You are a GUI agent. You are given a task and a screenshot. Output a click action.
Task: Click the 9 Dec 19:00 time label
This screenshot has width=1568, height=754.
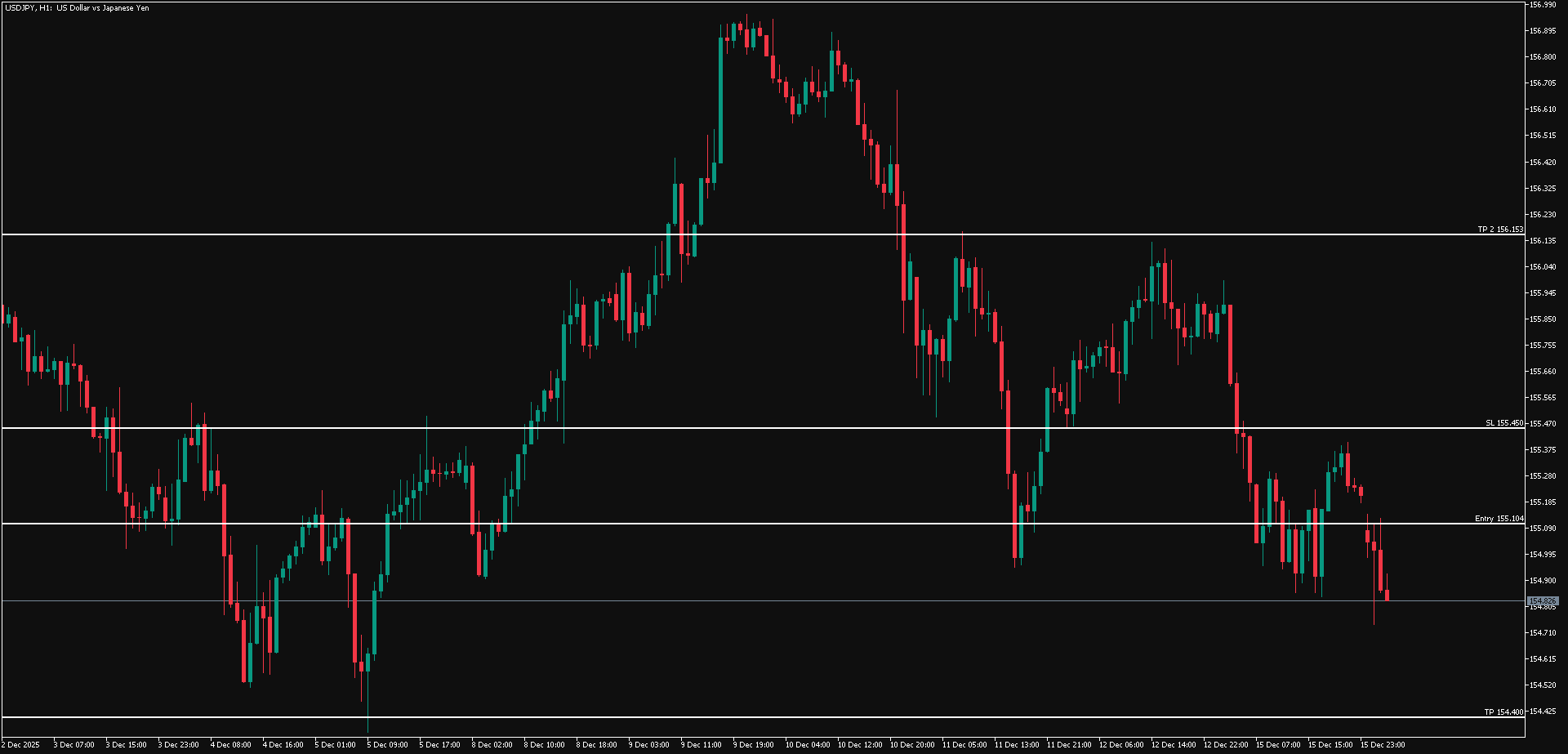coord(753,745)
